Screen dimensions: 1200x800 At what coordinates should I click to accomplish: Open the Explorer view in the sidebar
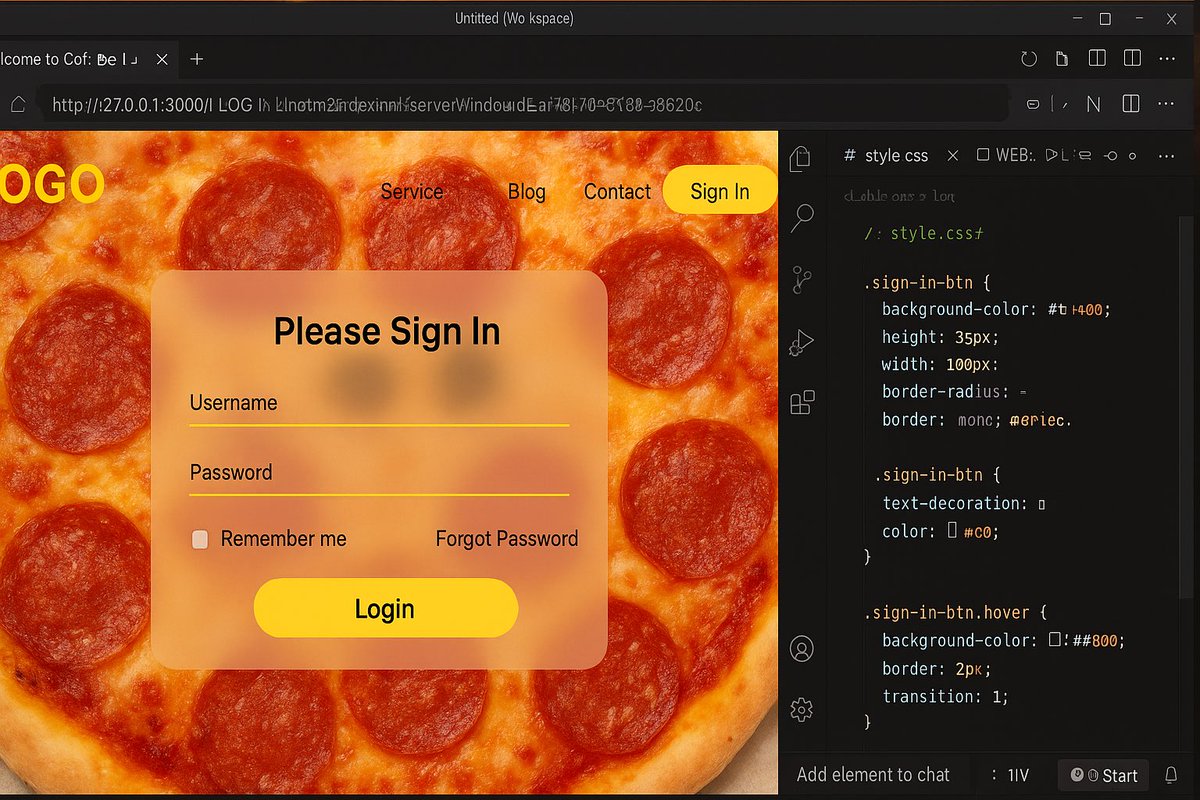coord(801,157)
